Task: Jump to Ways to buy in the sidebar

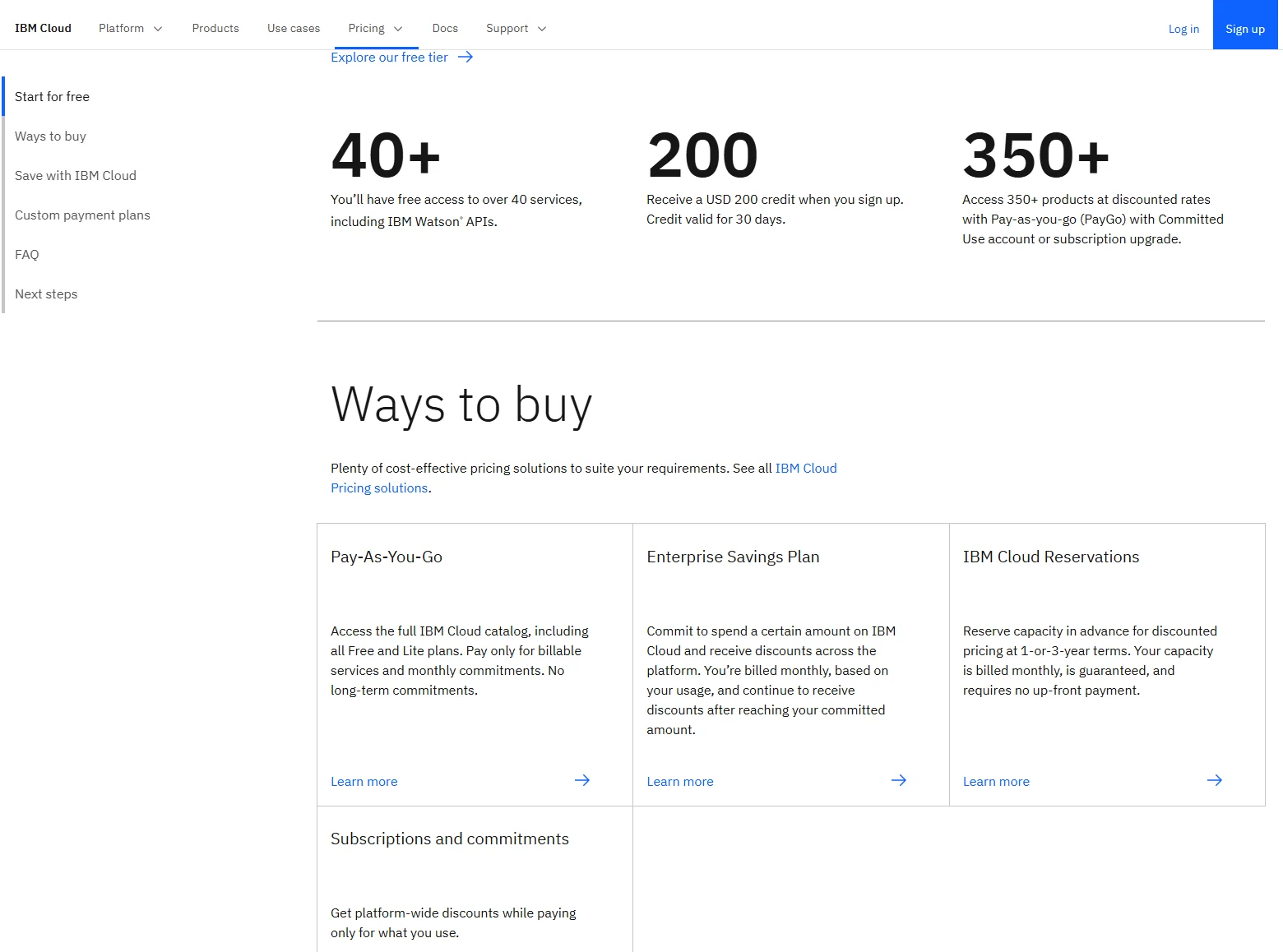Action: coord(50,136)
